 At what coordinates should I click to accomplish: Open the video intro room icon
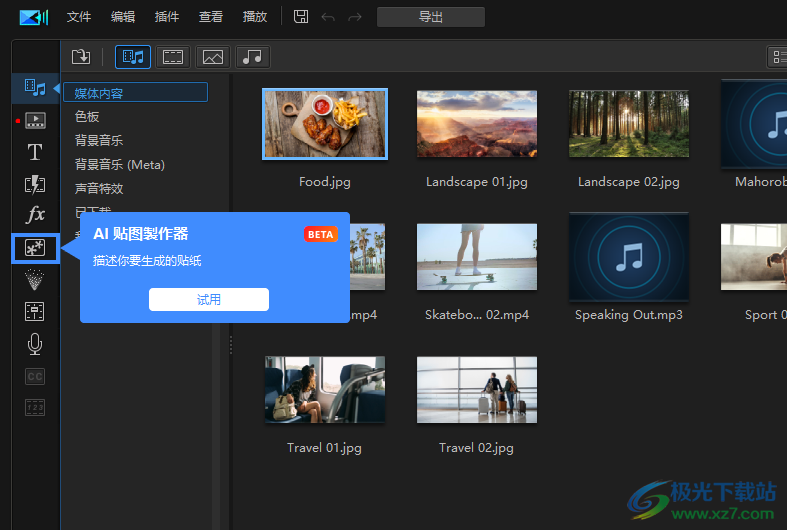[x=35, y=120]
